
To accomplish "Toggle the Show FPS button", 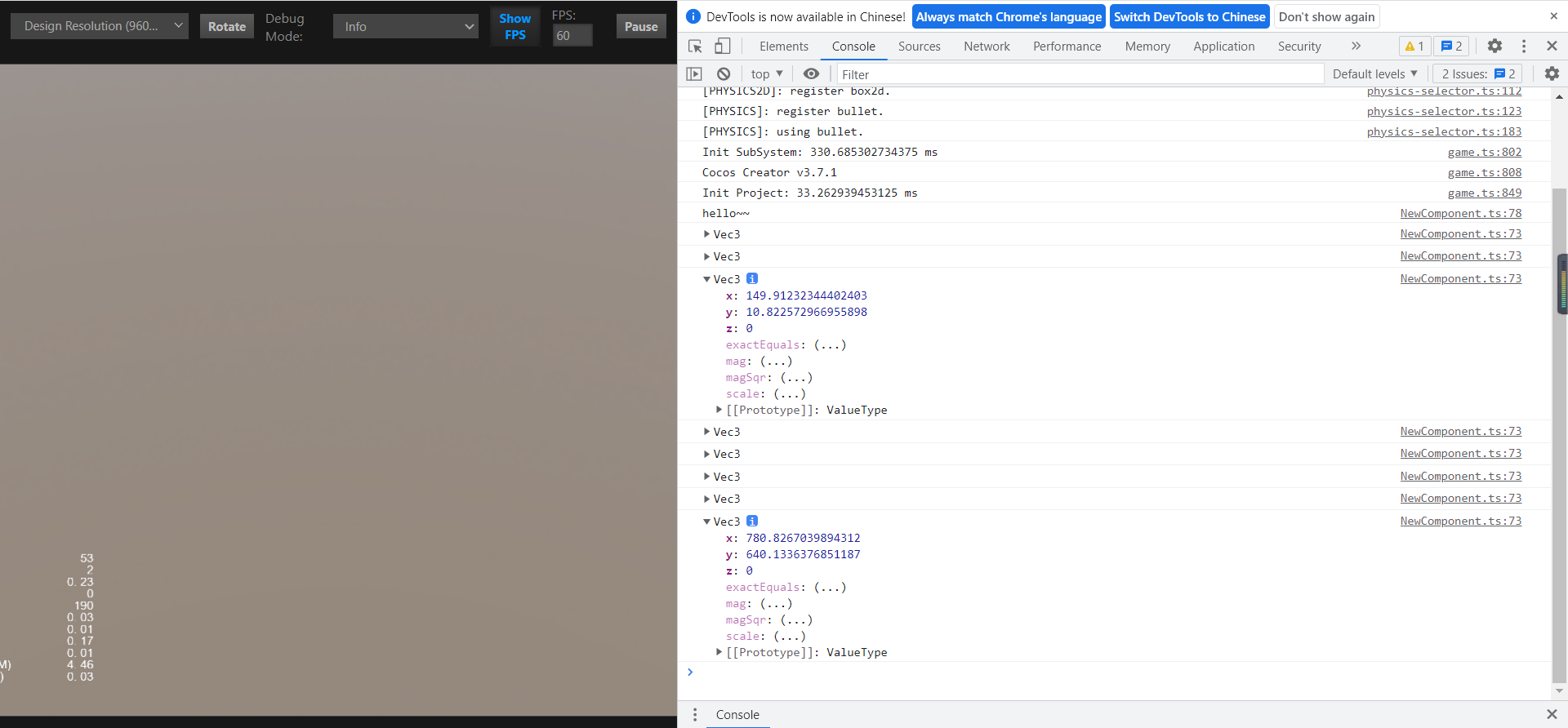I will (515, 26).
